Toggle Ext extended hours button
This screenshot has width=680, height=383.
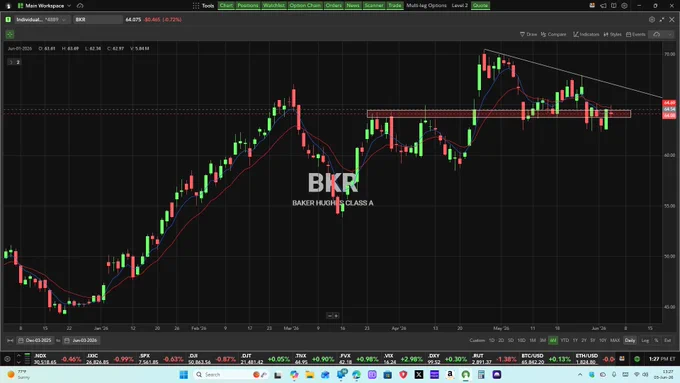(x=667, y=340)
